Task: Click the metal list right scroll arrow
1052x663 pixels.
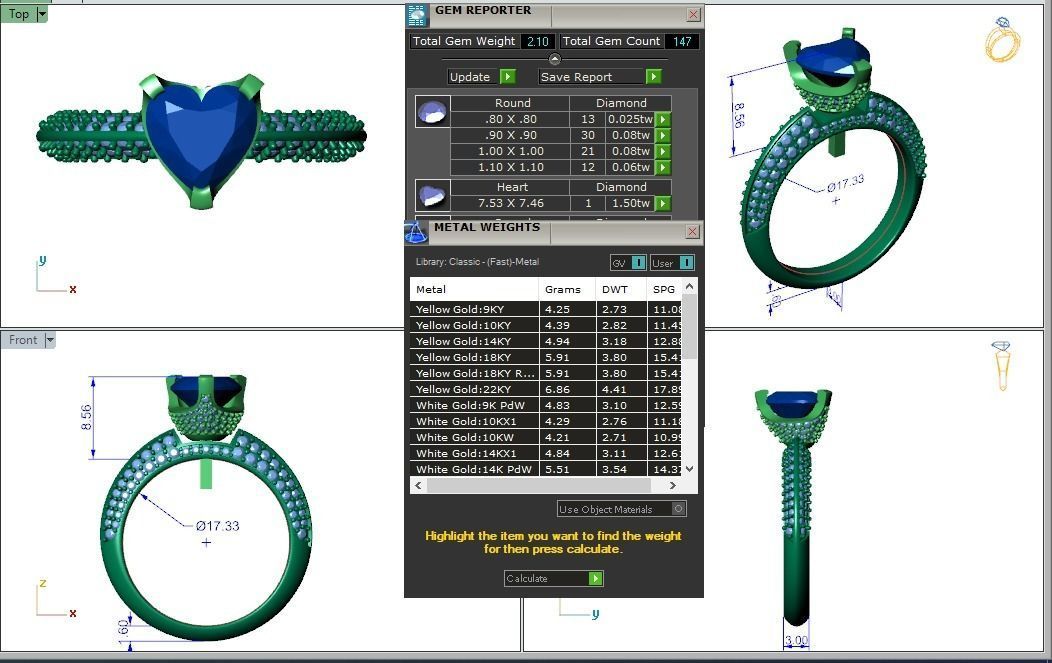Action: point(673,485)
